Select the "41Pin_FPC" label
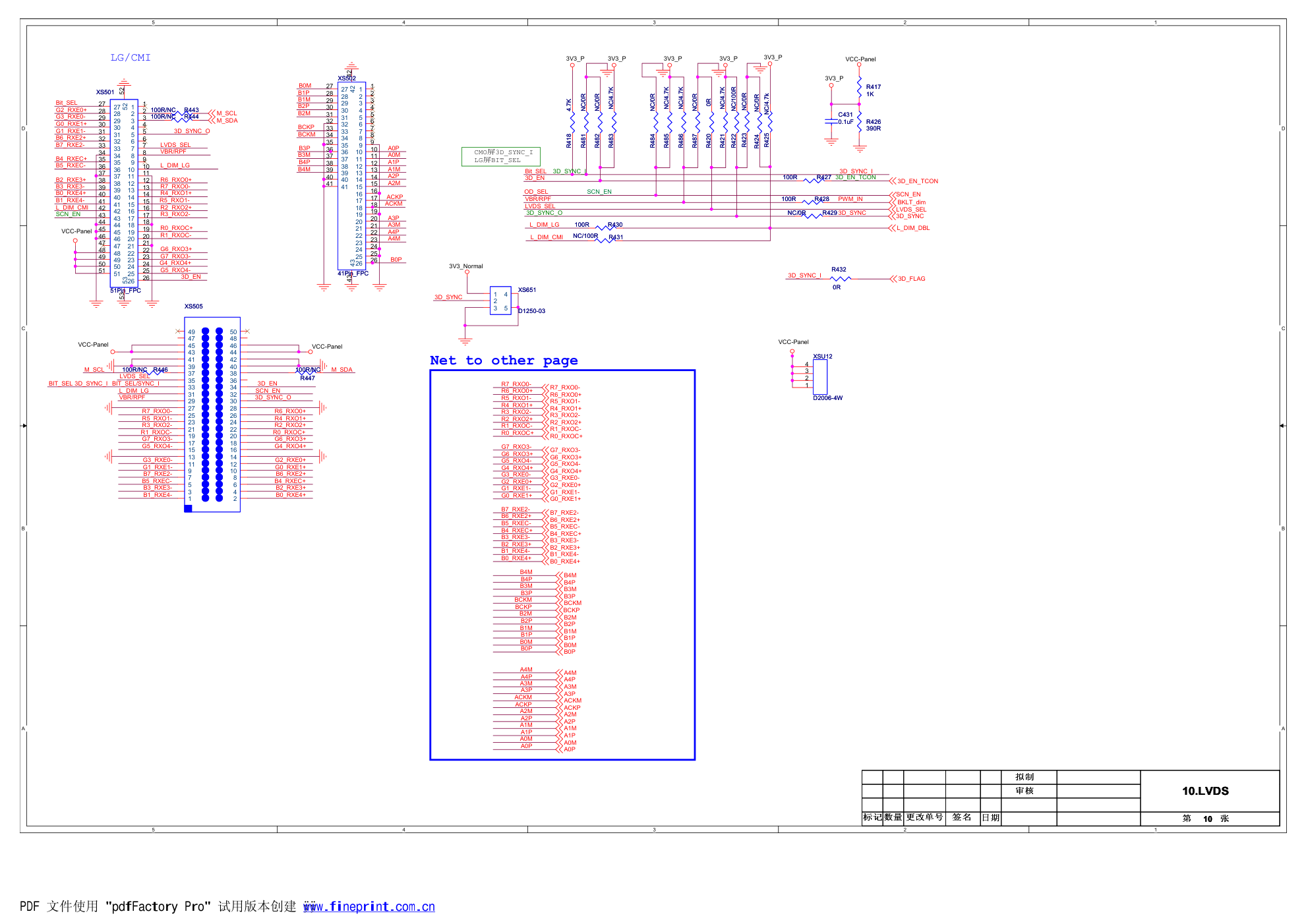Image resolution: width=1308 pixels, height=924 pixels. (353, 274)
